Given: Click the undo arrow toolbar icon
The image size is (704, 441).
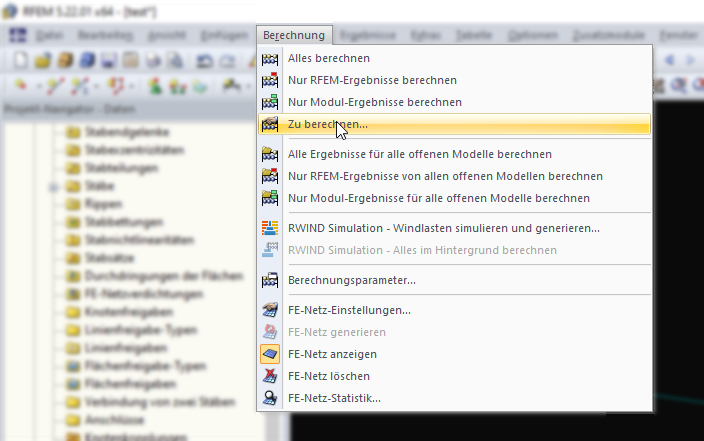Looking at the screenshot, I should (204, 60).
